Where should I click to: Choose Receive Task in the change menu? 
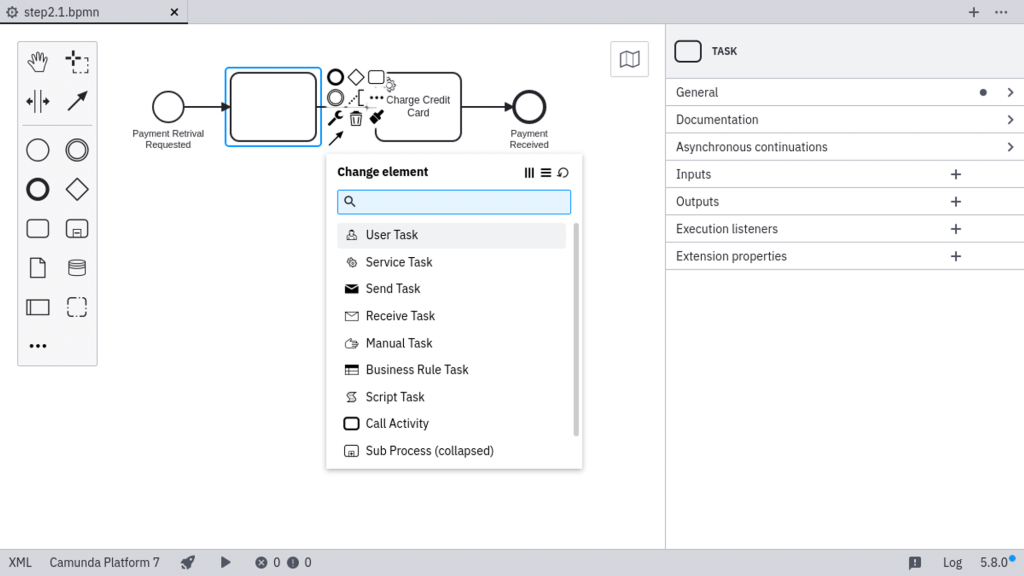coord(451,316)
